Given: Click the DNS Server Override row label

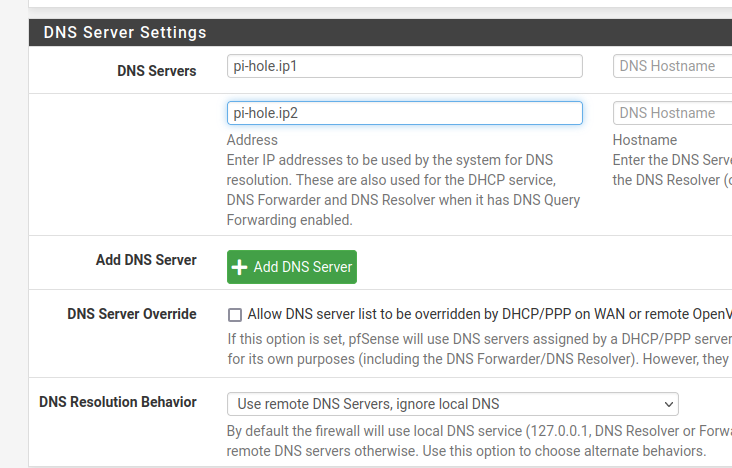Looking at the screenshot, I should click(132, 314).
